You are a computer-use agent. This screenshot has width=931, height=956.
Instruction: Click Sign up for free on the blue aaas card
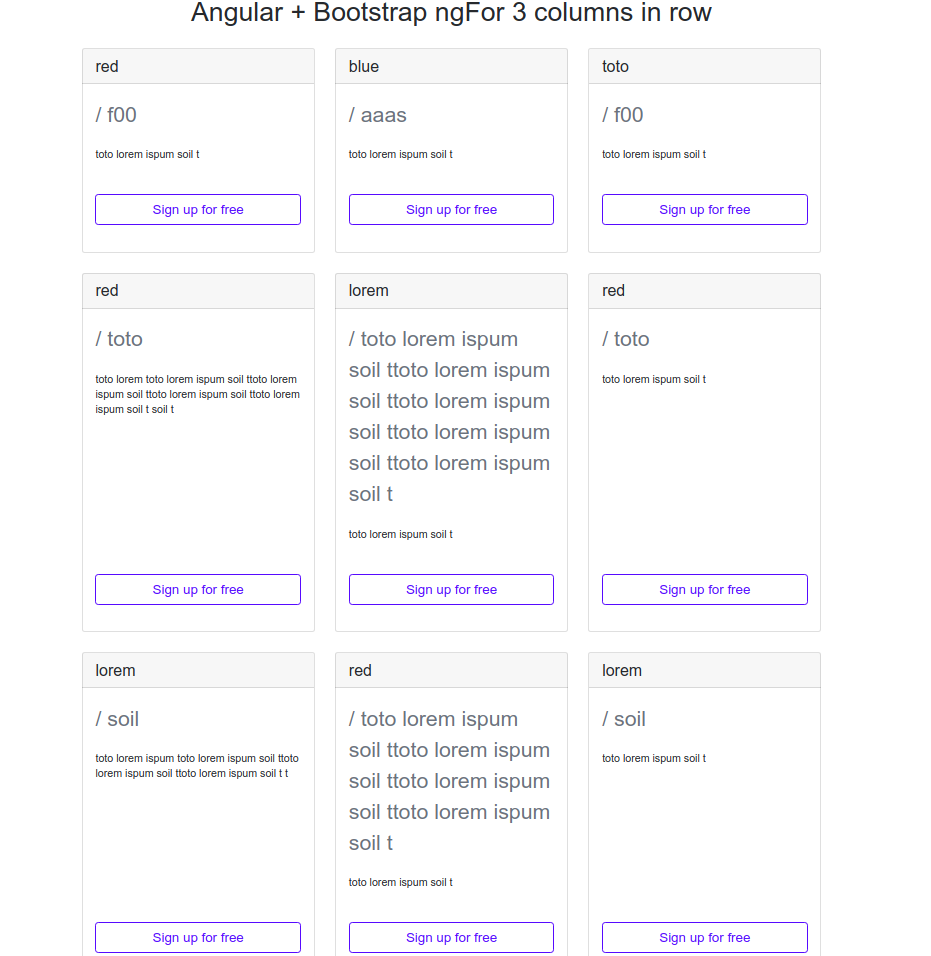pos(451,209)
